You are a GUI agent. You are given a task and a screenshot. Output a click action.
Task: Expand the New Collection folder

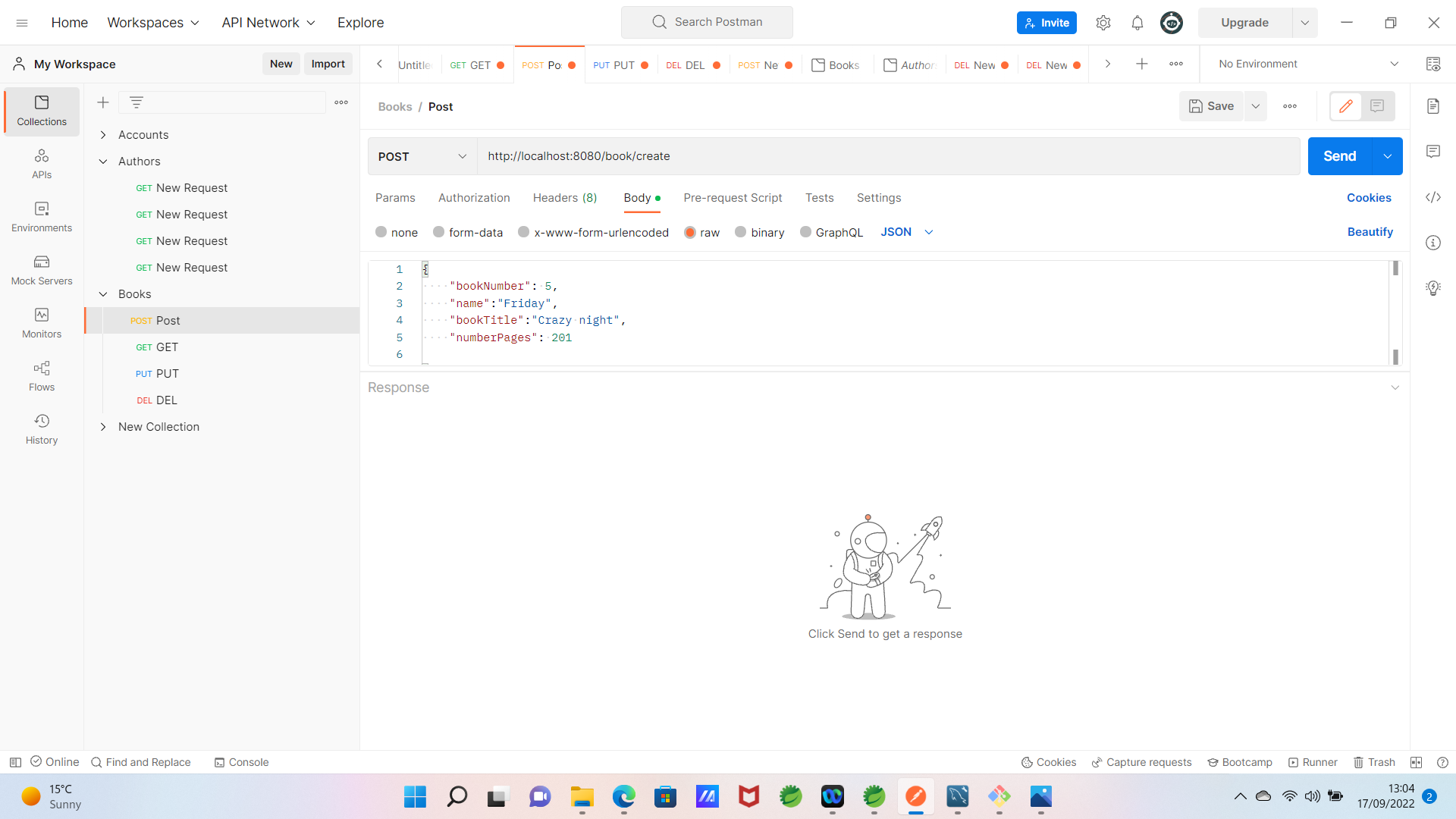tap(103, 427)
